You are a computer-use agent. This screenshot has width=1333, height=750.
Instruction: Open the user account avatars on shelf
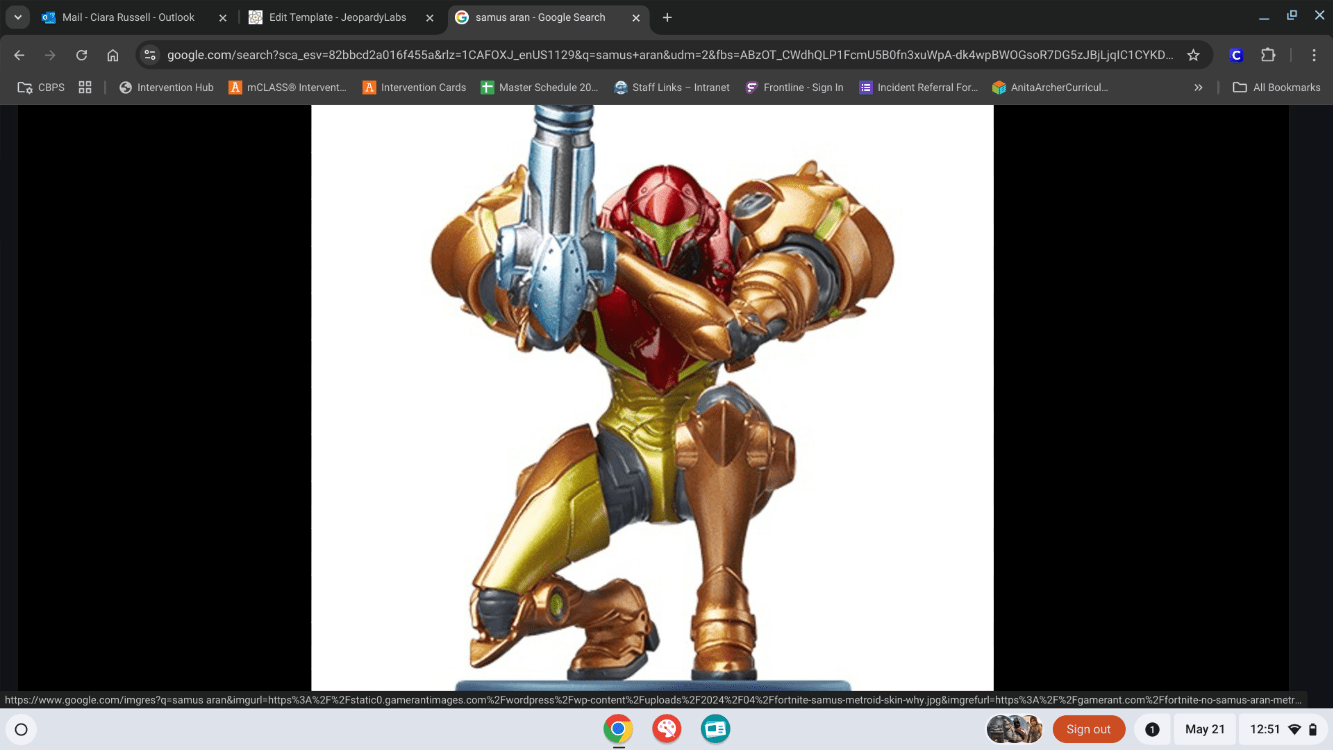1014,729
